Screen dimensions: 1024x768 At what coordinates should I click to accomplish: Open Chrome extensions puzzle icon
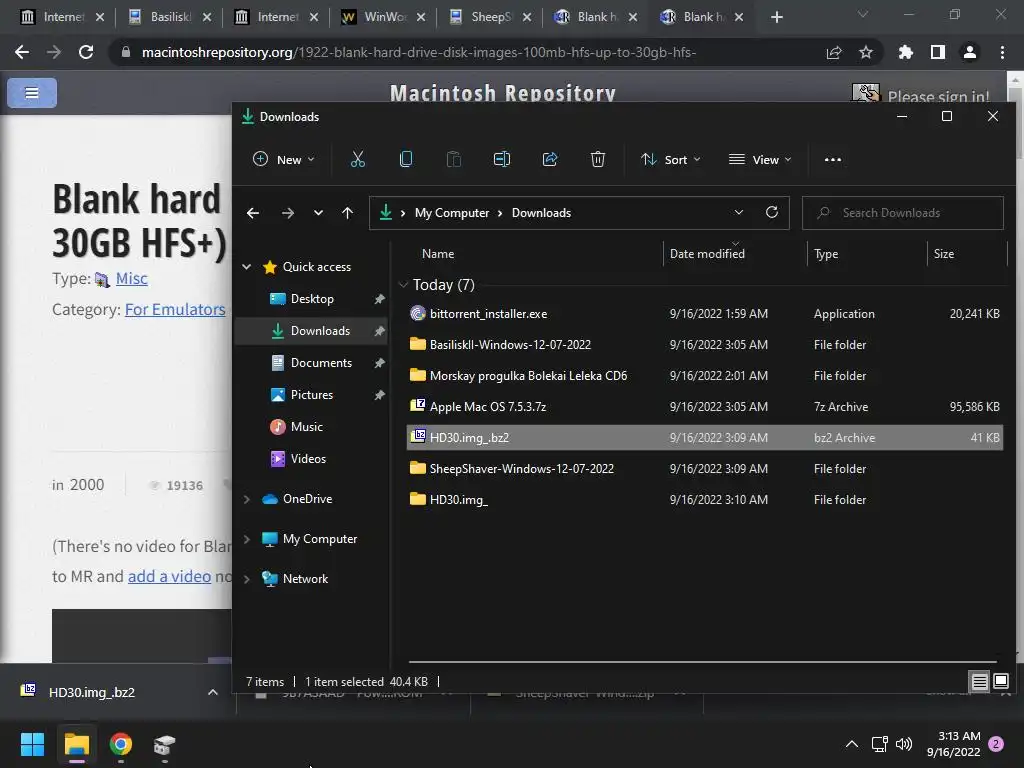point(906,52)
